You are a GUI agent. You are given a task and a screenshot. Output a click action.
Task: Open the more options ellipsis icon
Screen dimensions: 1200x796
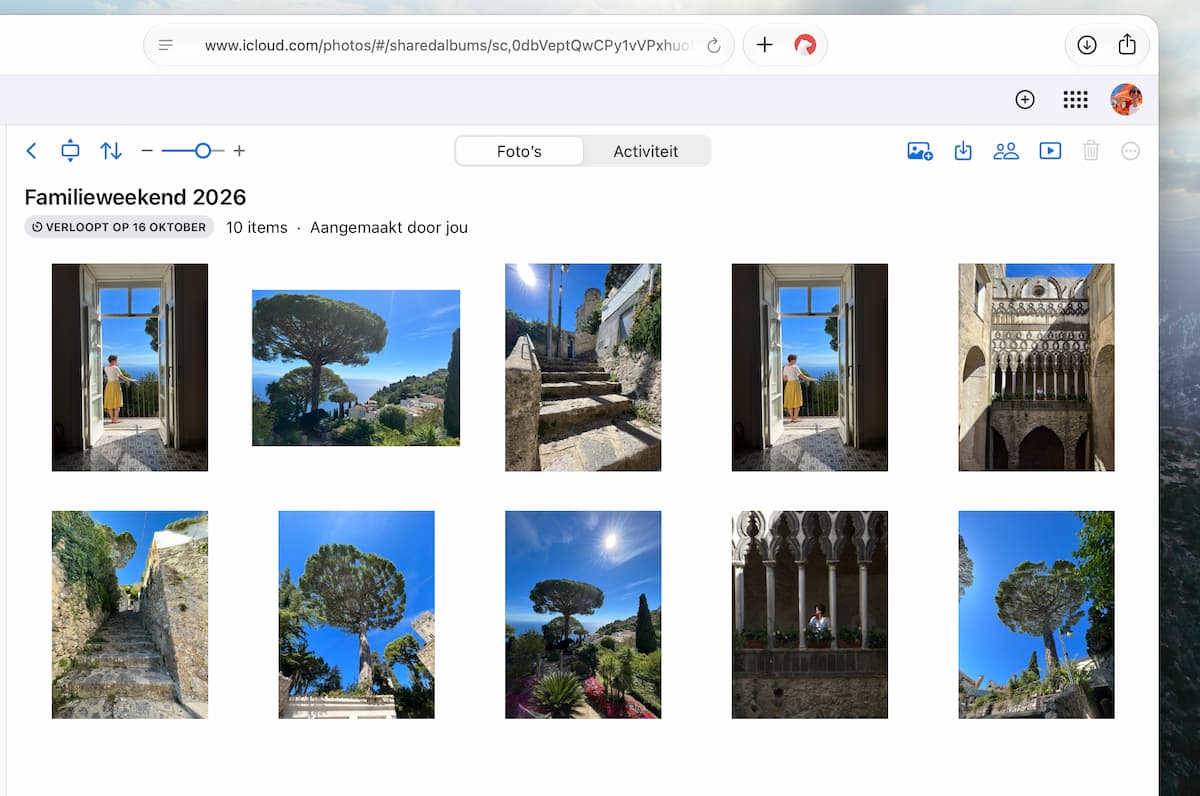pyautogui.click(x=1131, y=151)
